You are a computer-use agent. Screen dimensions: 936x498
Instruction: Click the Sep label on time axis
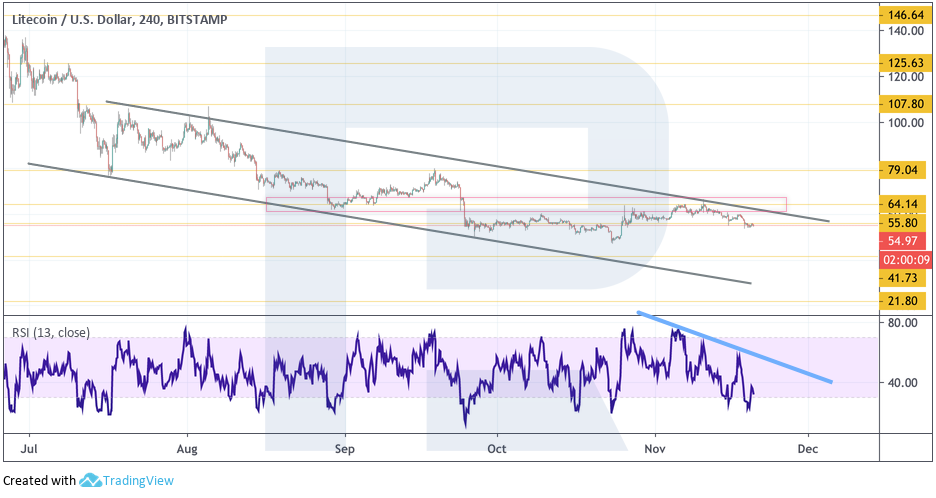[343, 450]
